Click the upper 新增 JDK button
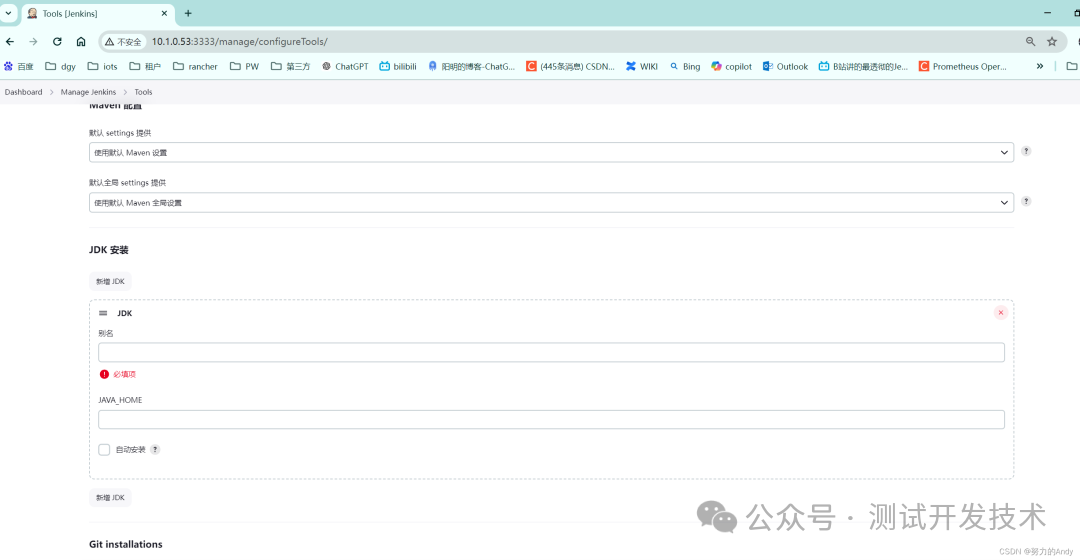Viewport: 1080px width, 560px height. 110,281
